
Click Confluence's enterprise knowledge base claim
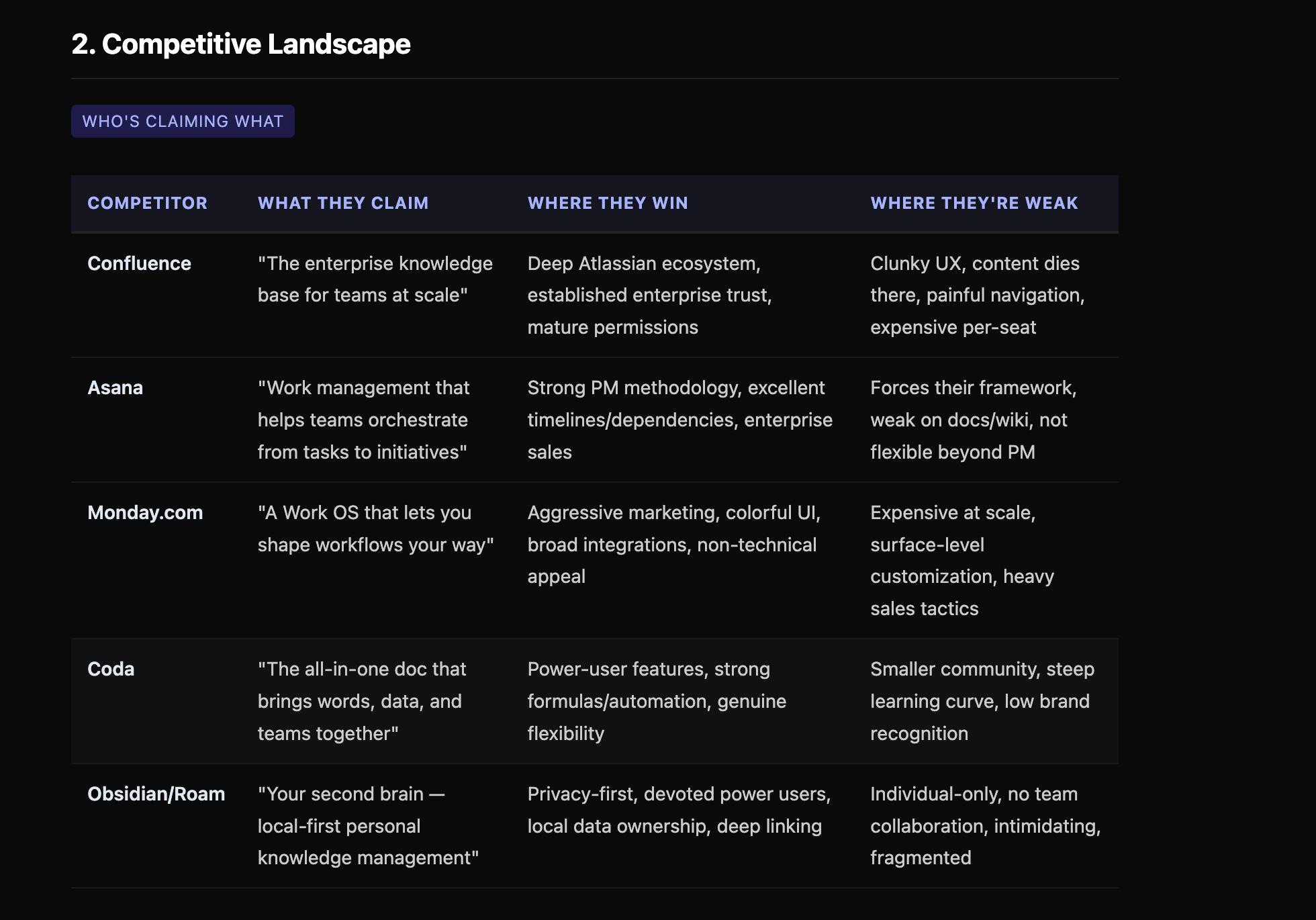pyautogui.click(x=375, y=279)
